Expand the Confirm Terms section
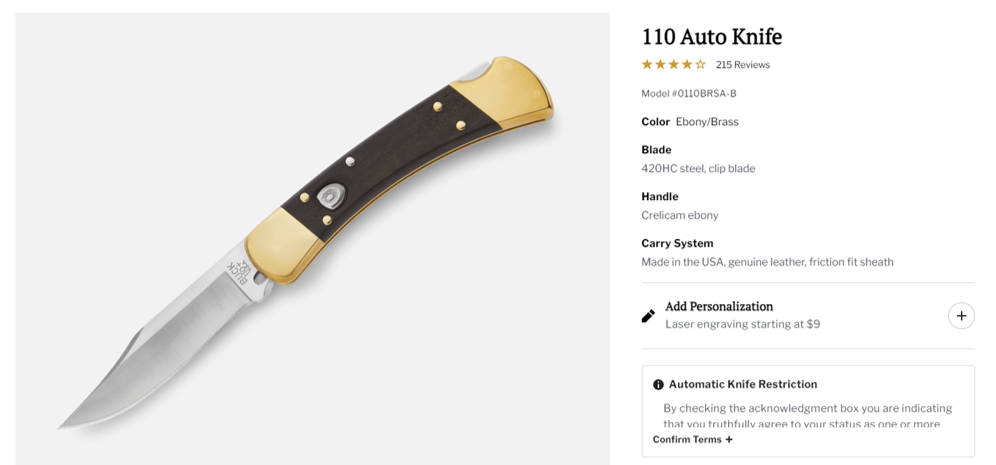 [692, 440]
